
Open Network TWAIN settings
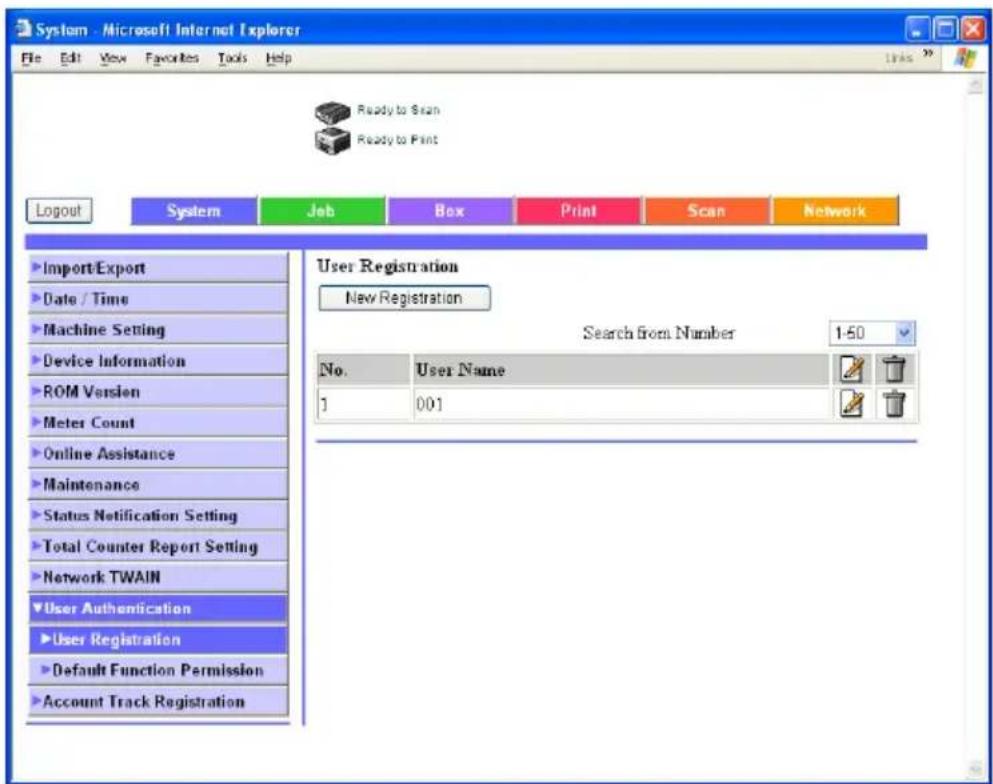pos(158,578)
